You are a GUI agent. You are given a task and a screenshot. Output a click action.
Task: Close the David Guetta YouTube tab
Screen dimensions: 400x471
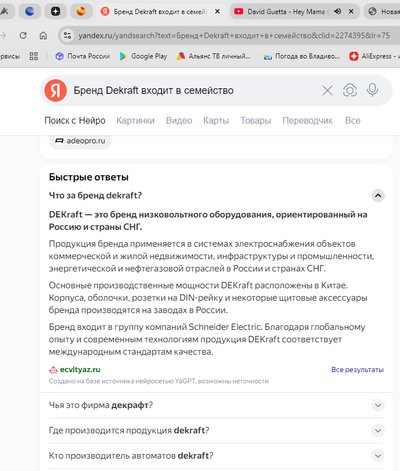pyautogui.click(x=351, y=12)
